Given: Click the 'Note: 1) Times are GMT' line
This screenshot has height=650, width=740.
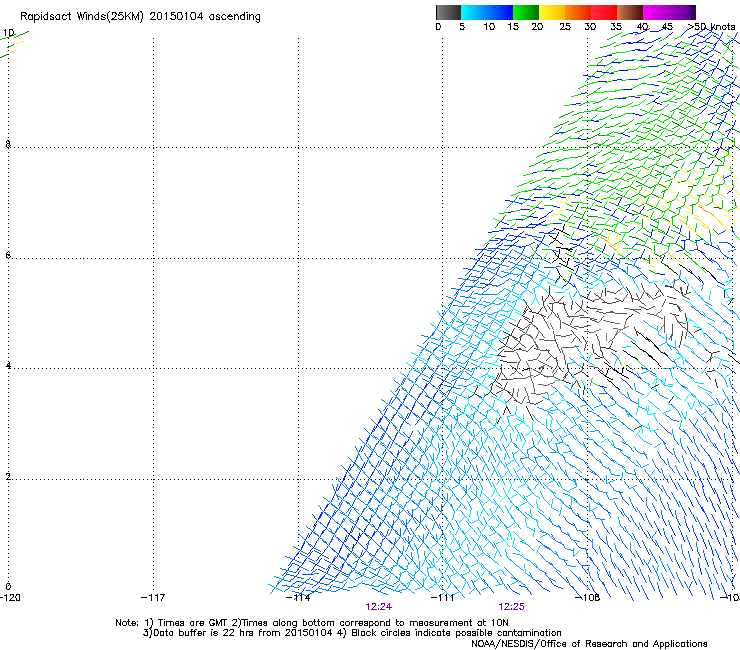Looking at the screenshot, I should click(x=311, y=623).
